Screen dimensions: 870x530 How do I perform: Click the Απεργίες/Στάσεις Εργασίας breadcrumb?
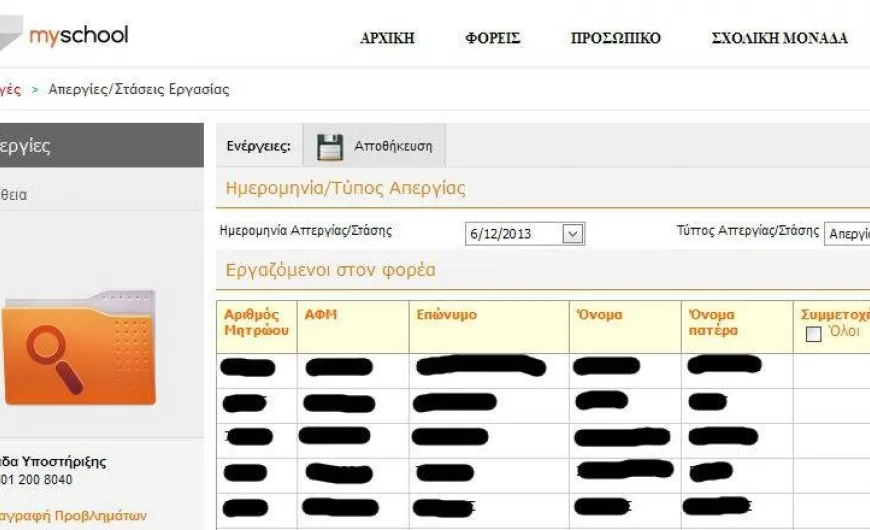coord(139,89)
